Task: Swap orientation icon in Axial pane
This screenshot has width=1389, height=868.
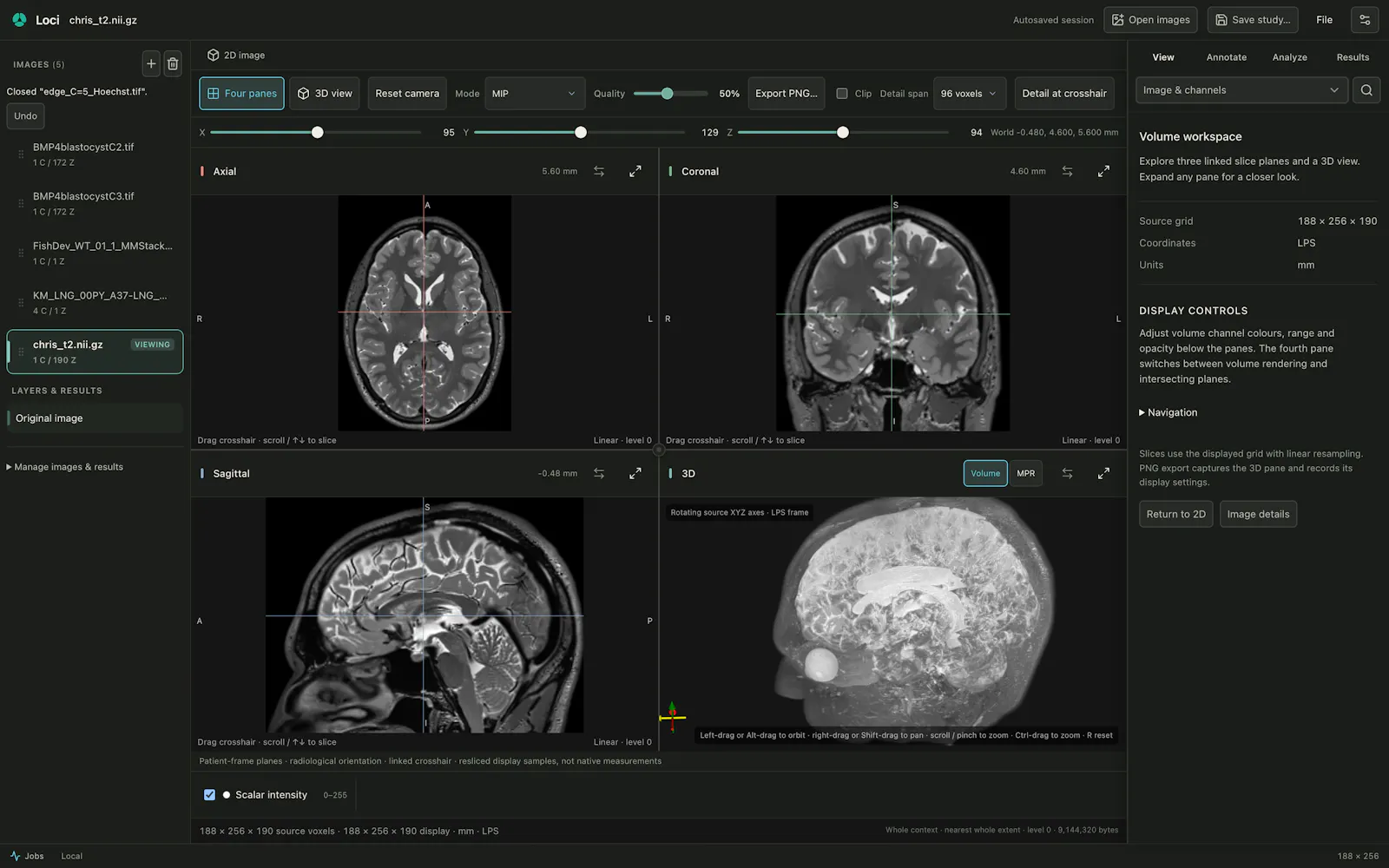Action: [x=599, y=171]
